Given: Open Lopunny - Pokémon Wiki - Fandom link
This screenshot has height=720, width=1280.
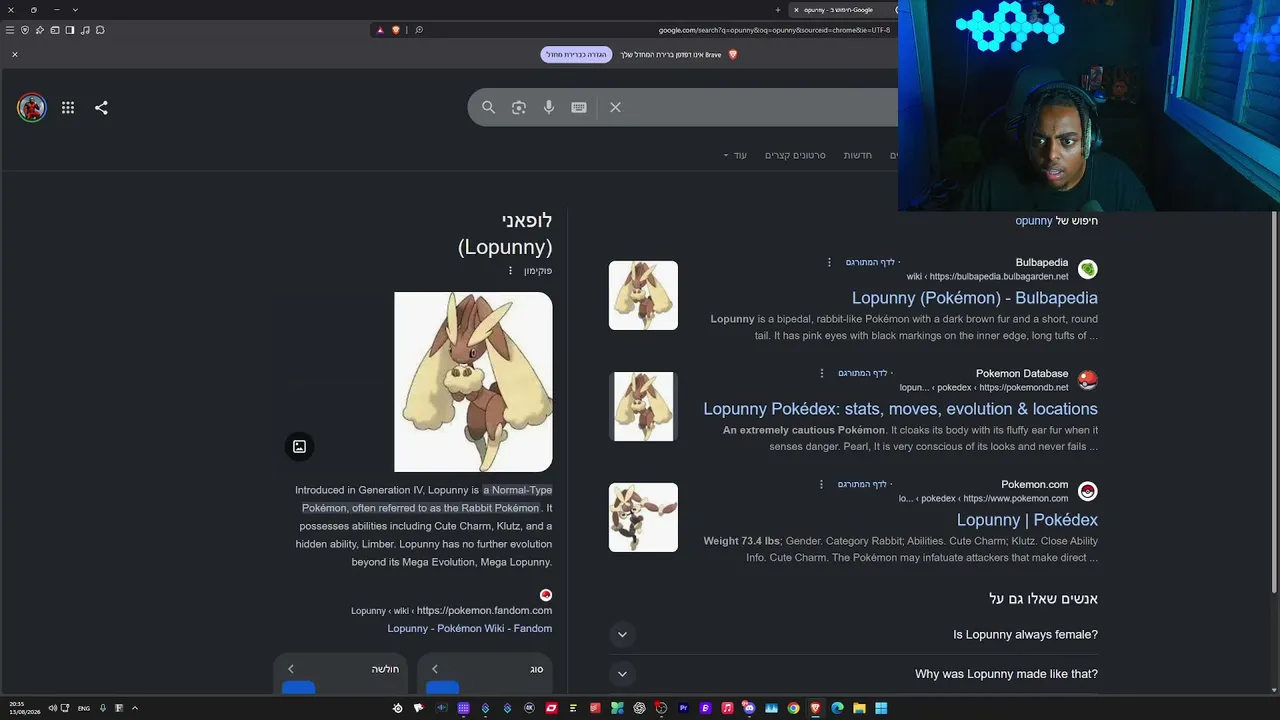Looking at the screenshot, I should (470, 629).
